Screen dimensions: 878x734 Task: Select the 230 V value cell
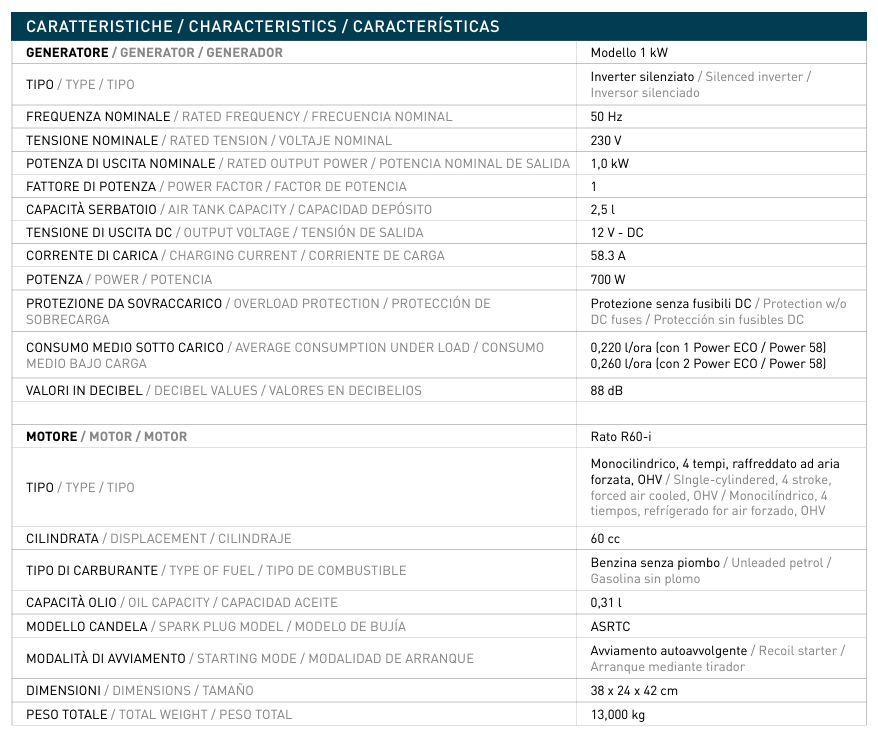tap(606, 141)
